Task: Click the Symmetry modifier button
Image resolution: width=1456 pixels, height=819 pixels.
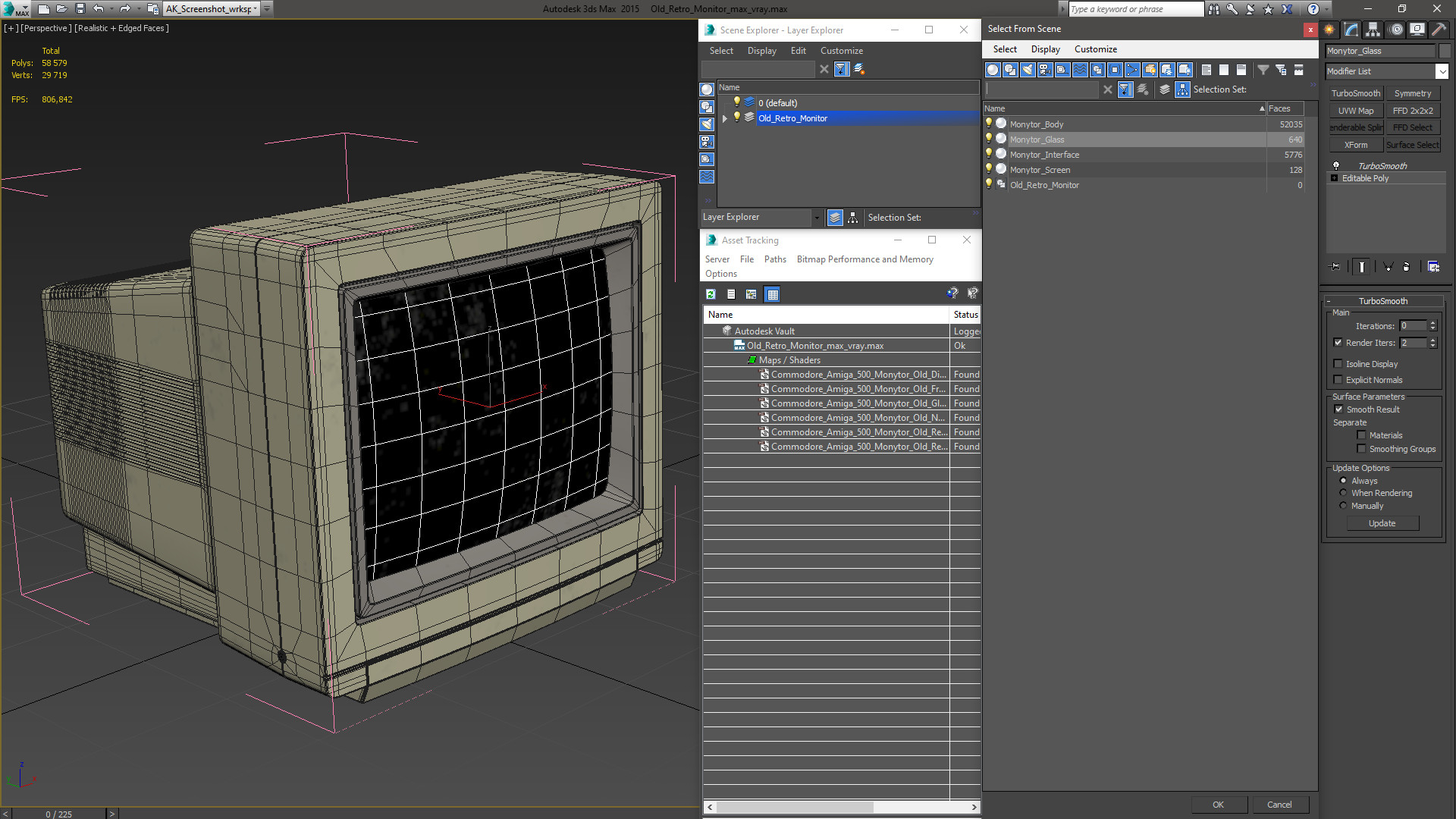Action: click(1413, 93)
